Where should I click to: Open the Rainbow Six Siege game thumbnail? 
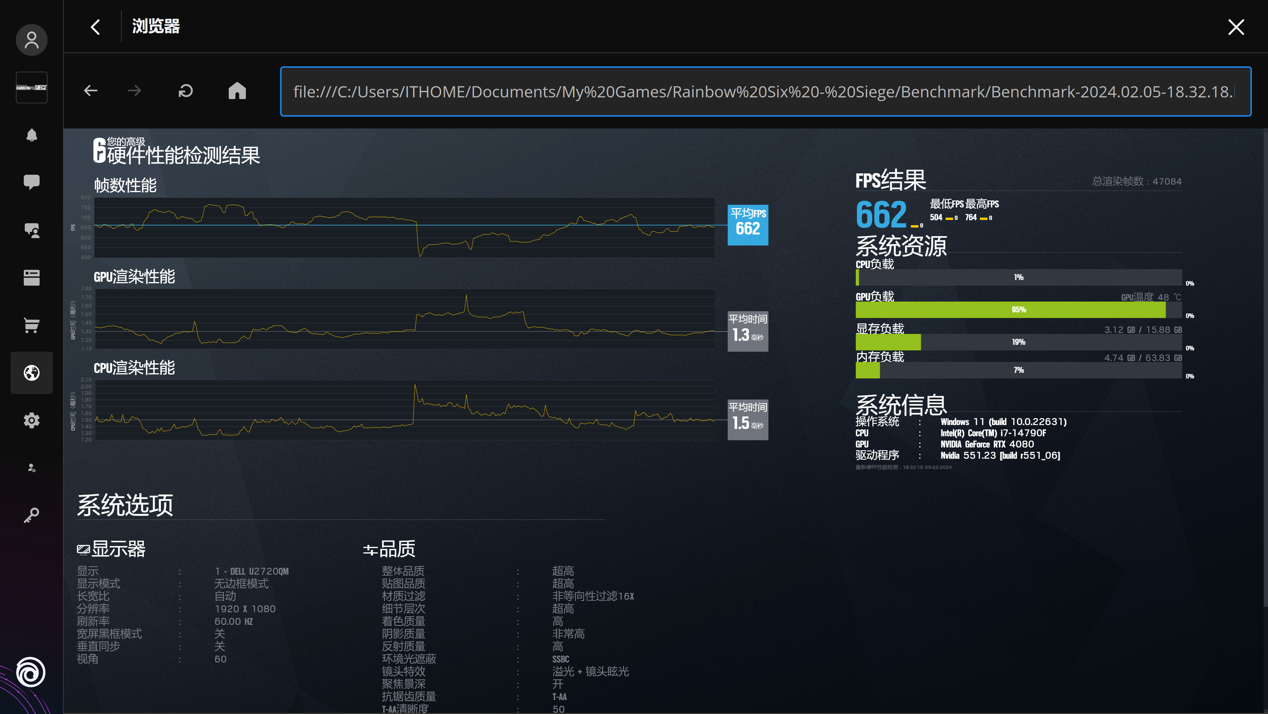point(32,88)
